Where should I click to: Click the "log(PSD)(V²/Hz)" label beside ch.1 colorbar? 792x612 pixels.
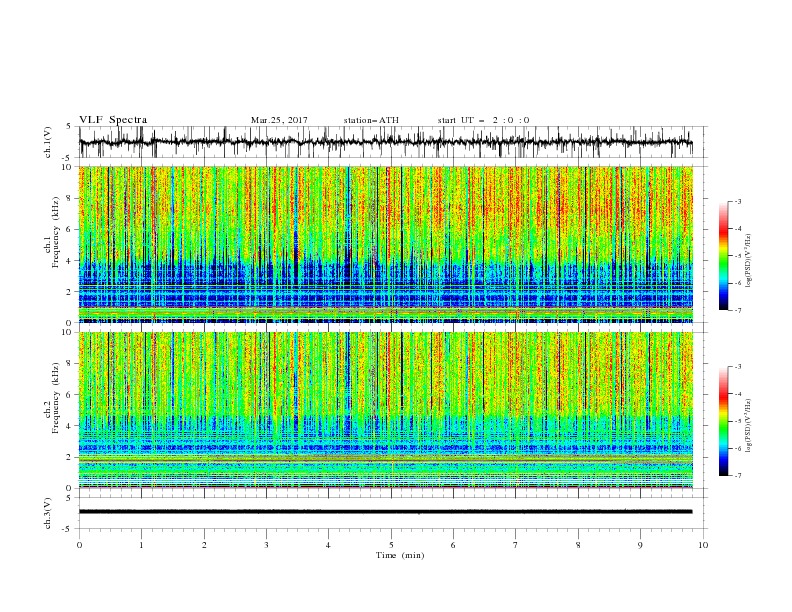point(748,261)
